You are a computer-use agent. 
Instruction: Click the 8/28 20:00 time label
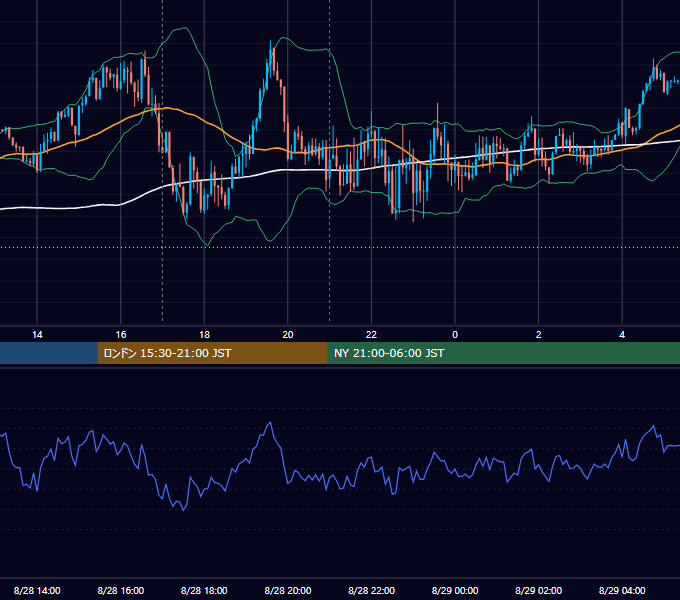pos(288,590)
